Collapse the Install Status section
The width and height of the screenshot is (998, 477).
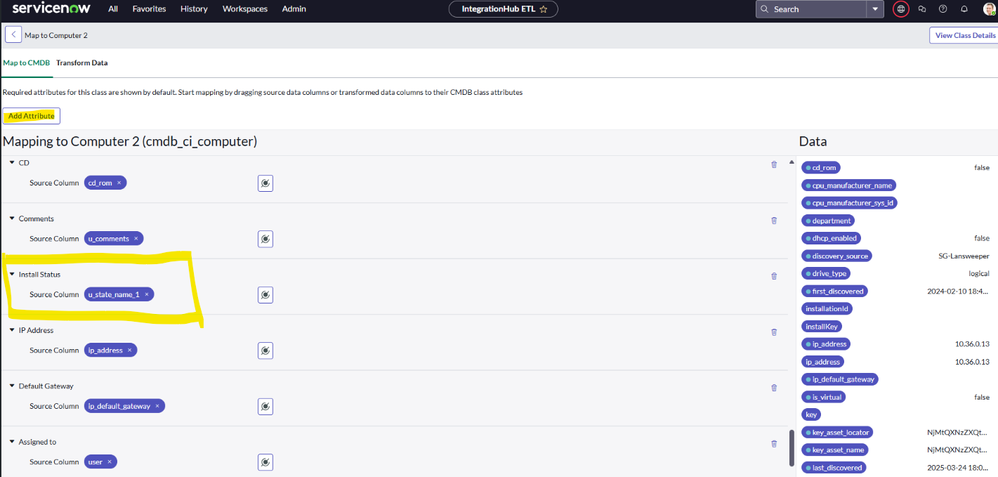pos(12,274)
